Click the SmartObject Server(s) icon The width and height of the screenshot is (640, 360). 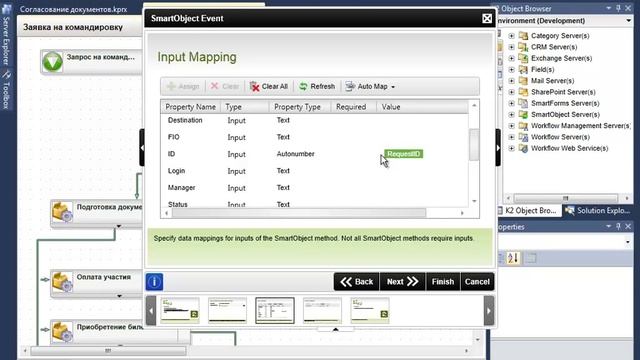click(x=523, y=114)
